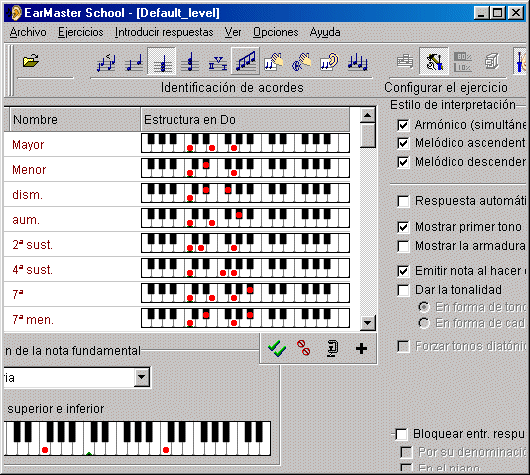530x475 pixels.
Task: Click the chord list scroll down arrow
Action: [368, 323]
